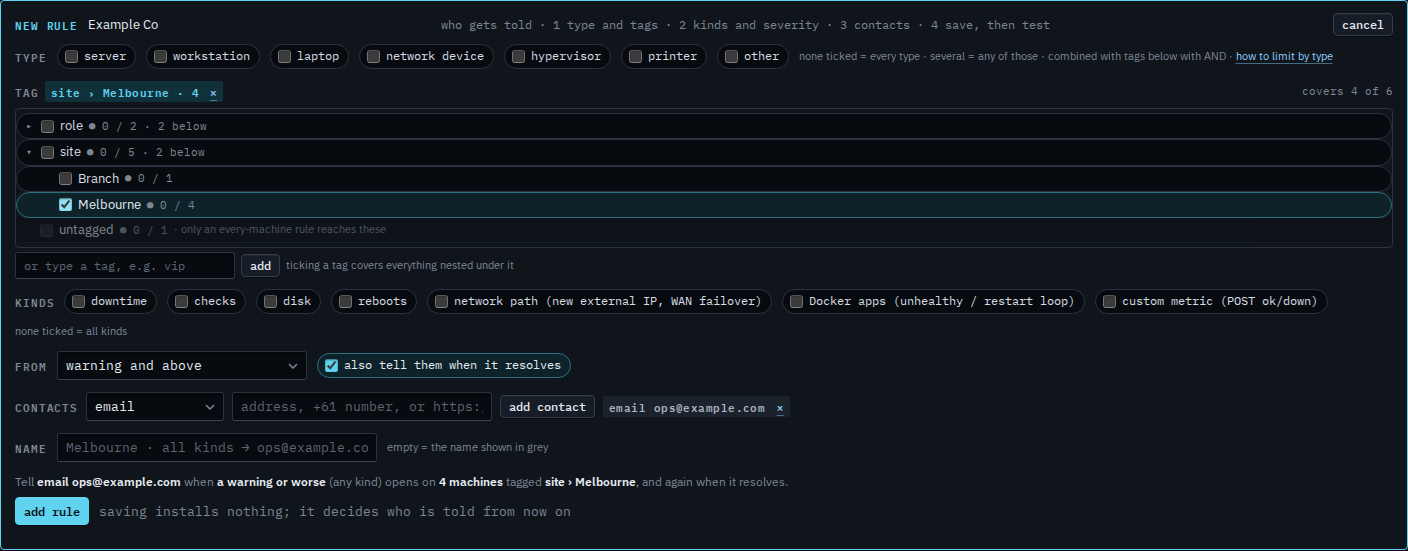Tick the server type checkbox
Viewport: 1408px width, 551px height.
[72, 56]
